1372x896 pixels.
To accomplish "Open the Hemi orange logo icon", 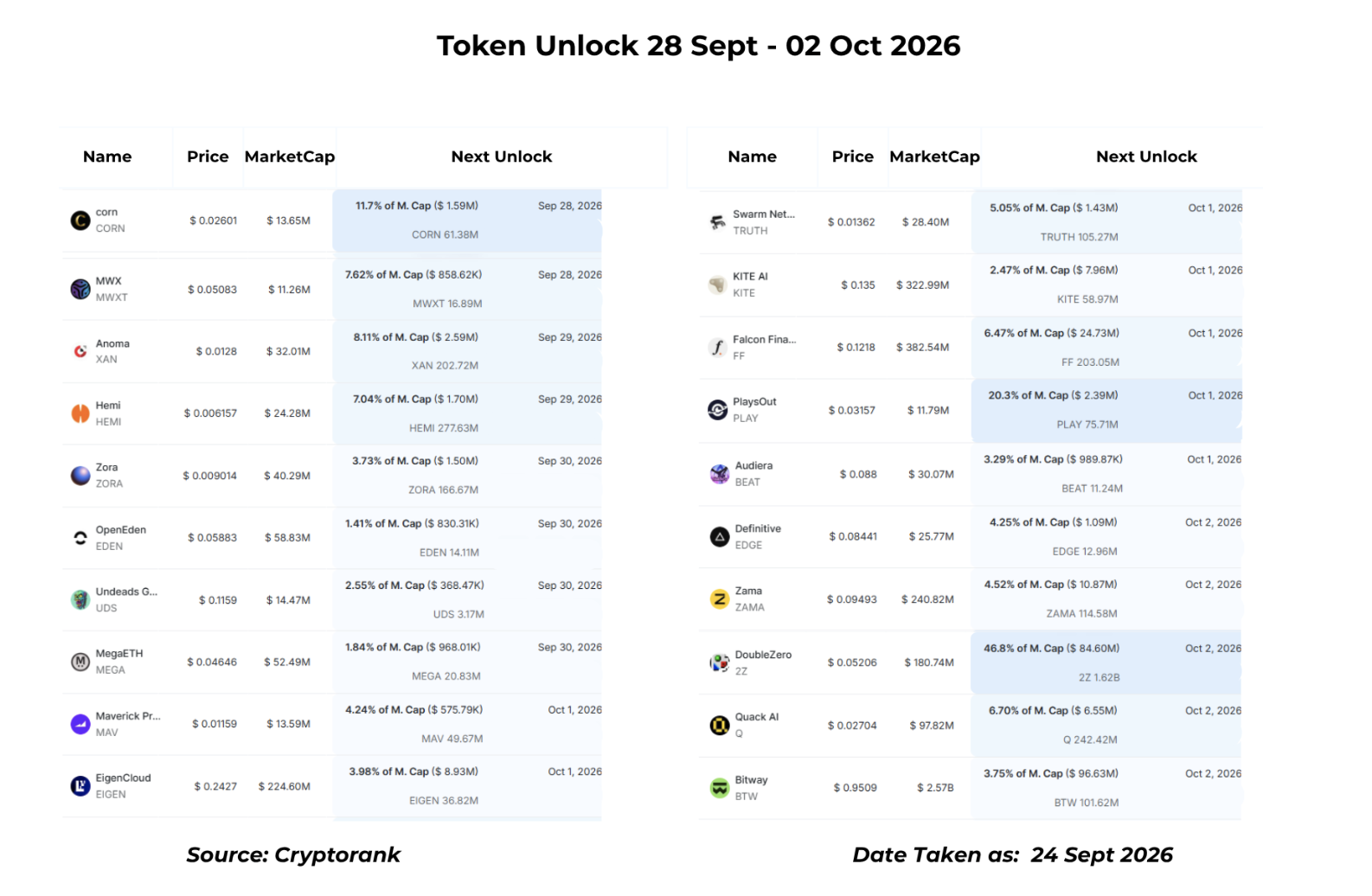I will point(80,413).
